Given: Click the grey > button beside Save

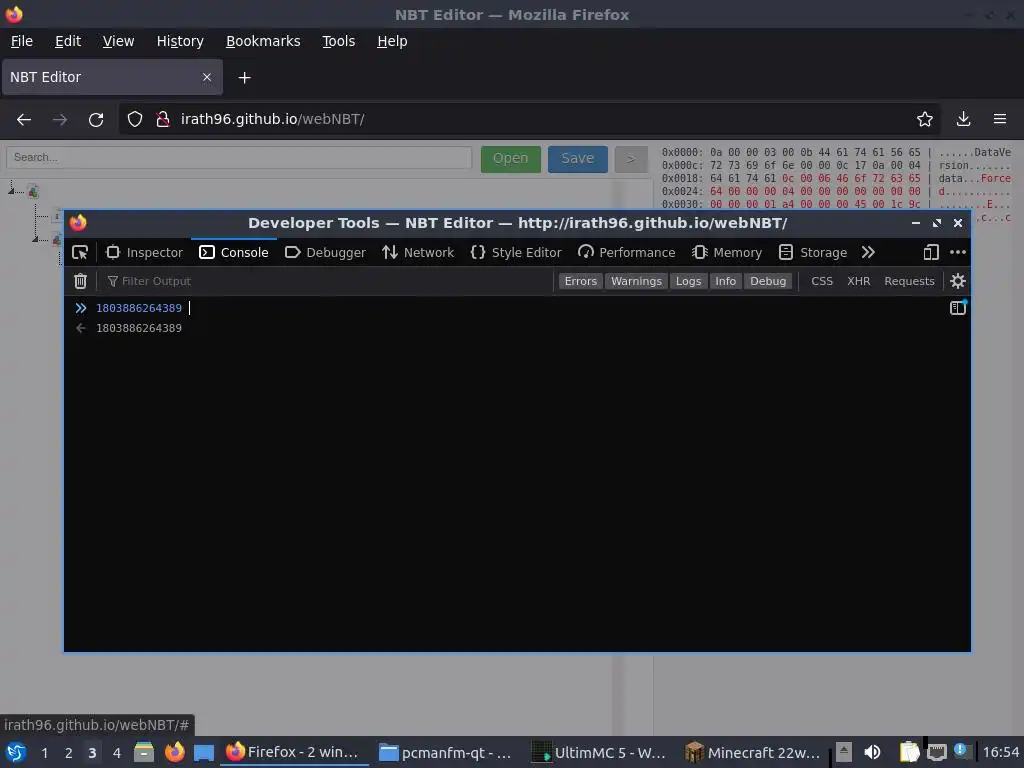Looking at the screenshot, I should [x=630, y=159].
